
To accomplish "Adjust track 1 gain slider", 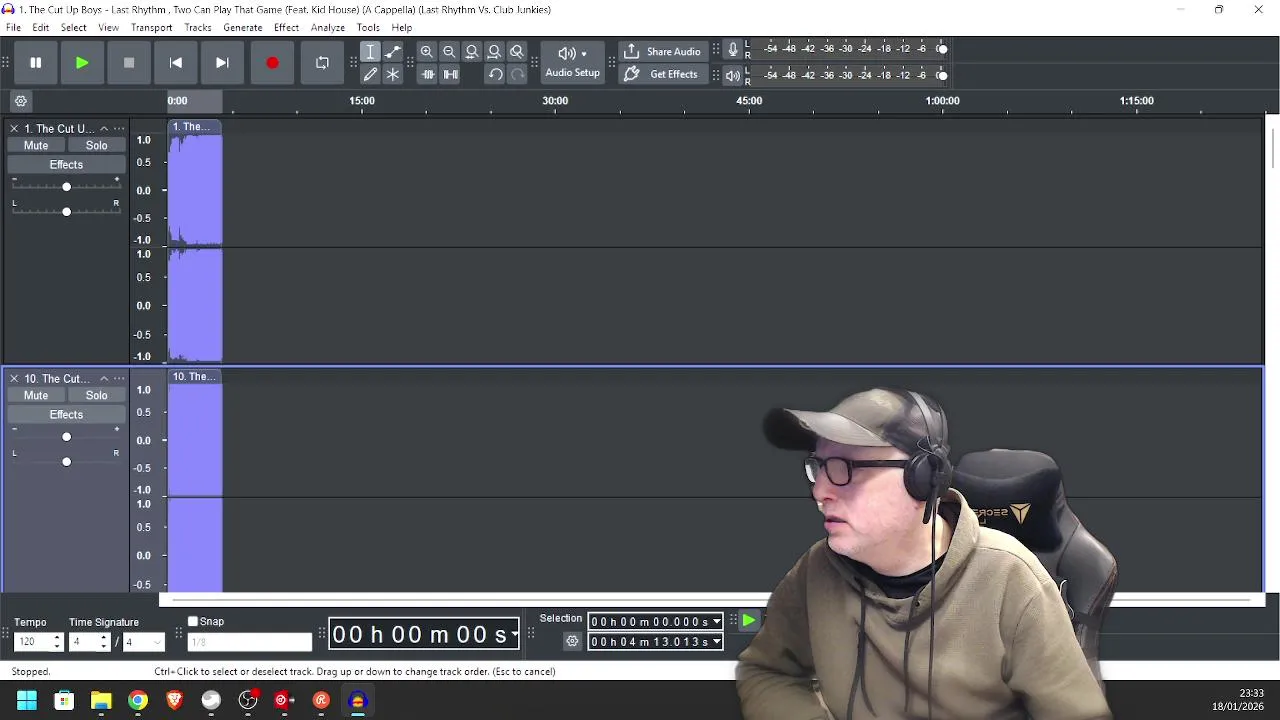I will (67, 187).
